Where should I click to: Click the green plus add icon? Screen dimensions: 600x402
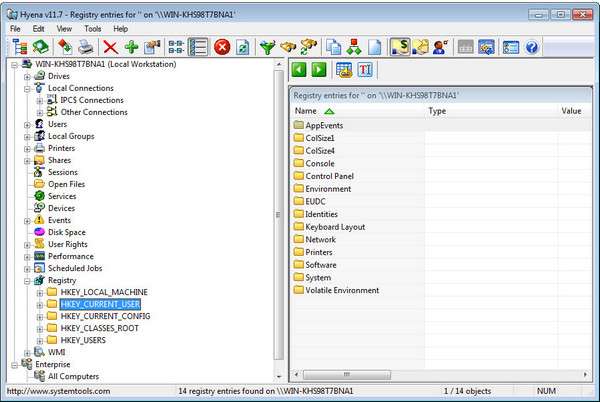[131, 47]
